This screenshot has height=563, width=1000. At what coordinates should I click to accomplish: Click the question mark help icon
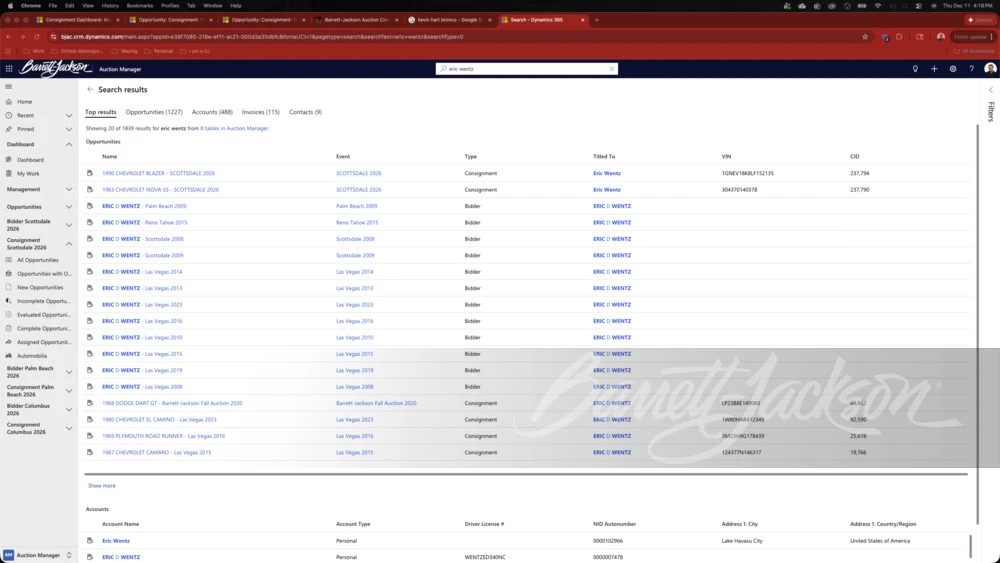(x=971, y=69)
